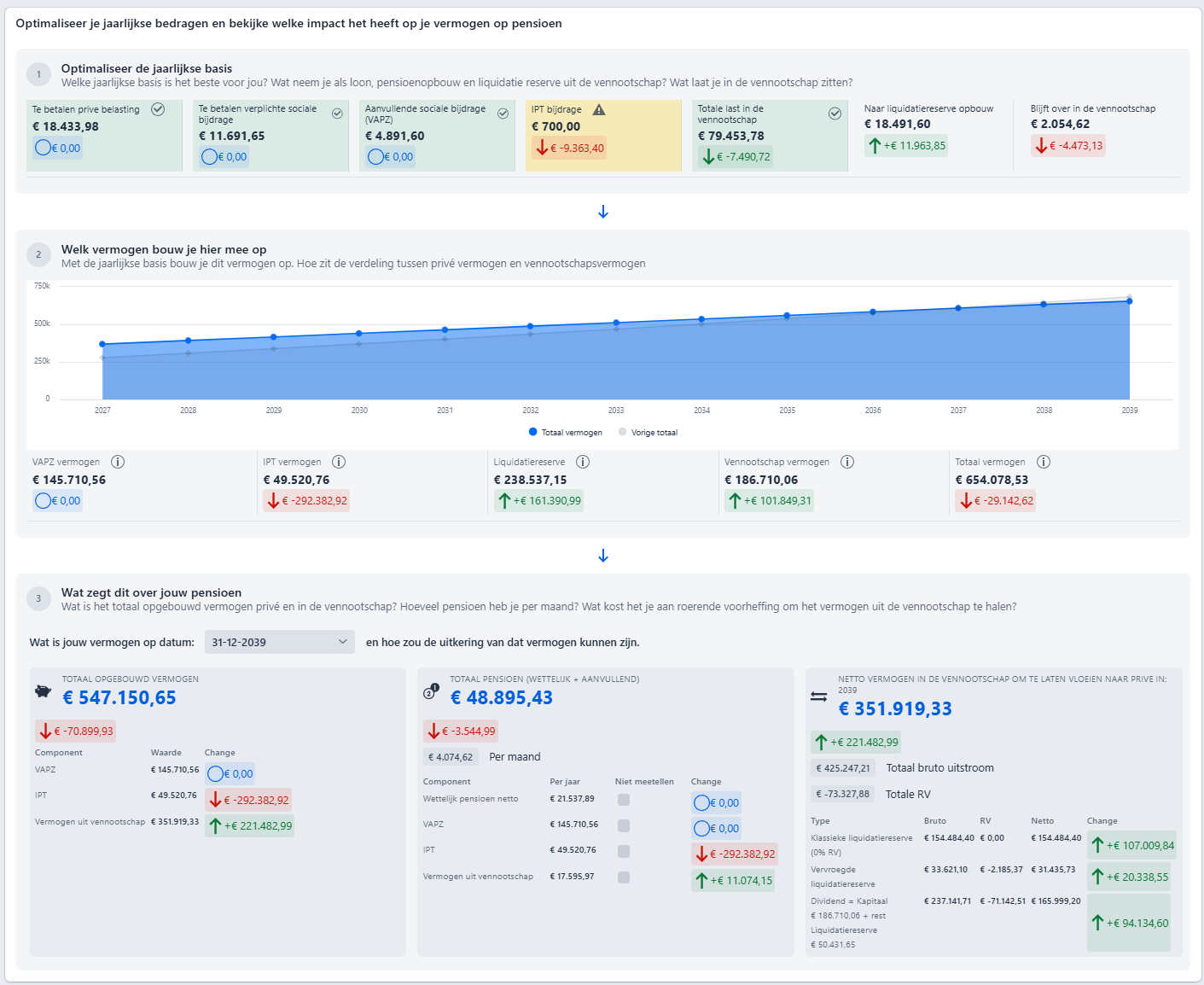The width and height of the screenshot is (1204, 985).
Task: Click the Liquidatiereserve info icon
Action: [x=583, y=462]
